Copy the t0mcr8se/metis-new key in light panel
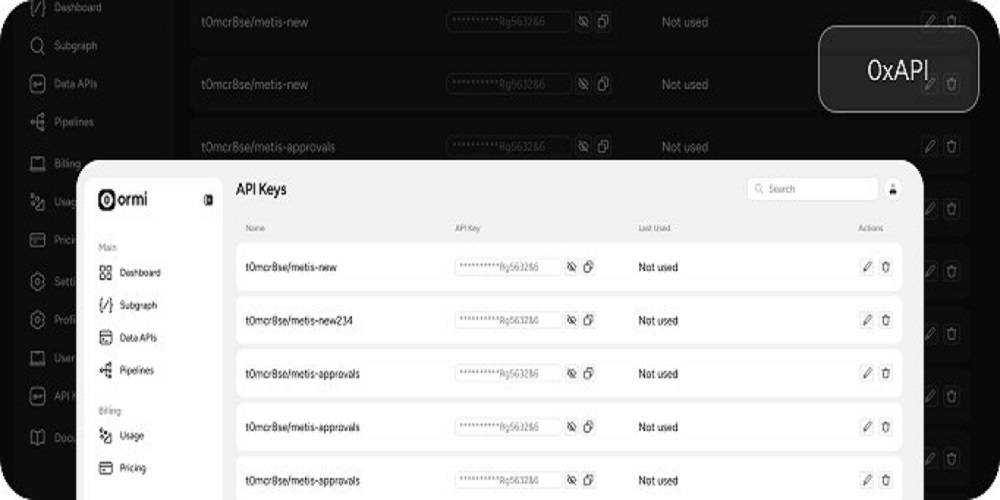The height and width of the screenshot is (500, 1000). tap(588, 267)
